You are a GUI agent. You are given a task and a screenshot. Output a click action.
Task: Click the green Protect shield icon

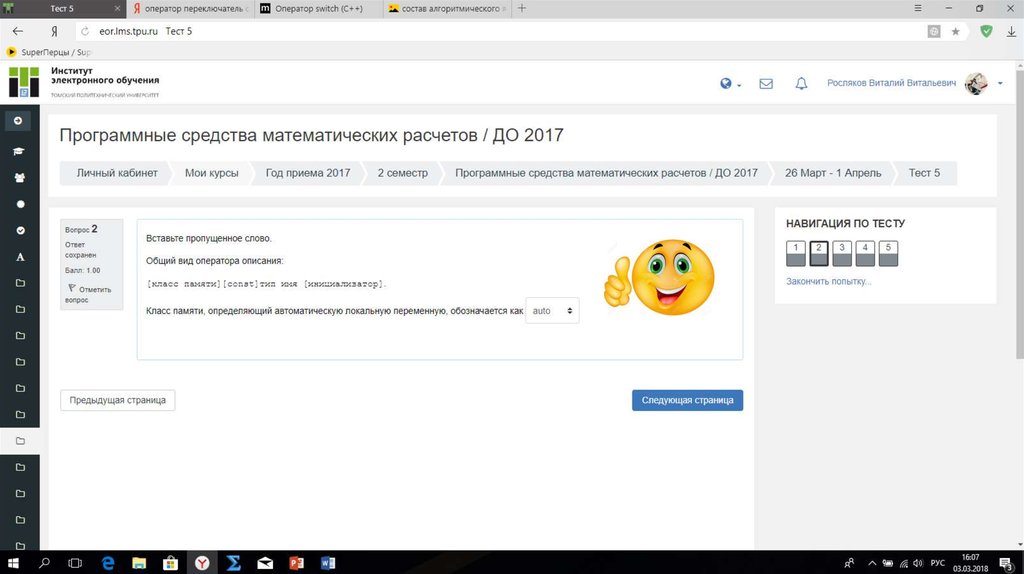(986, 31)
